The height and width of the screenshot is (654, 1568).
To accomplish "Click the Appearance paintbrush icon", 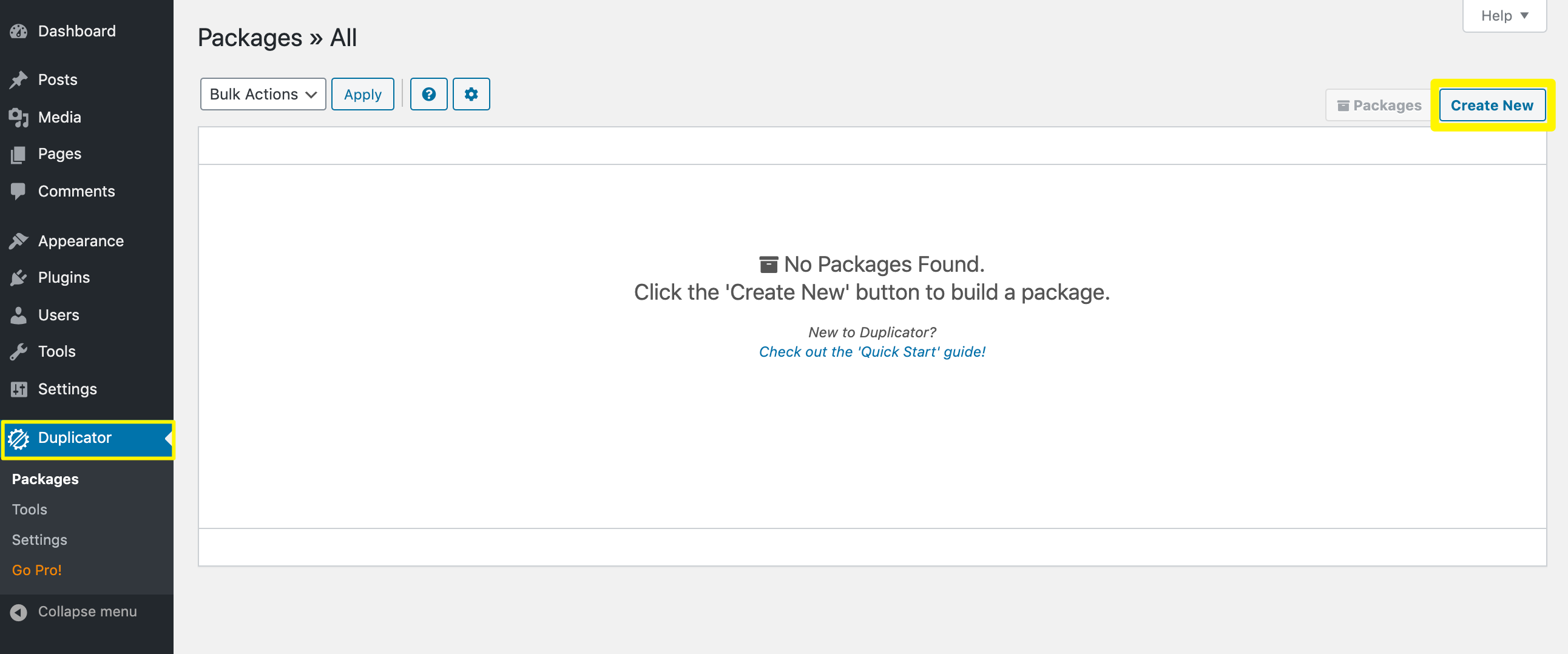I will click(x=19, y=241).
